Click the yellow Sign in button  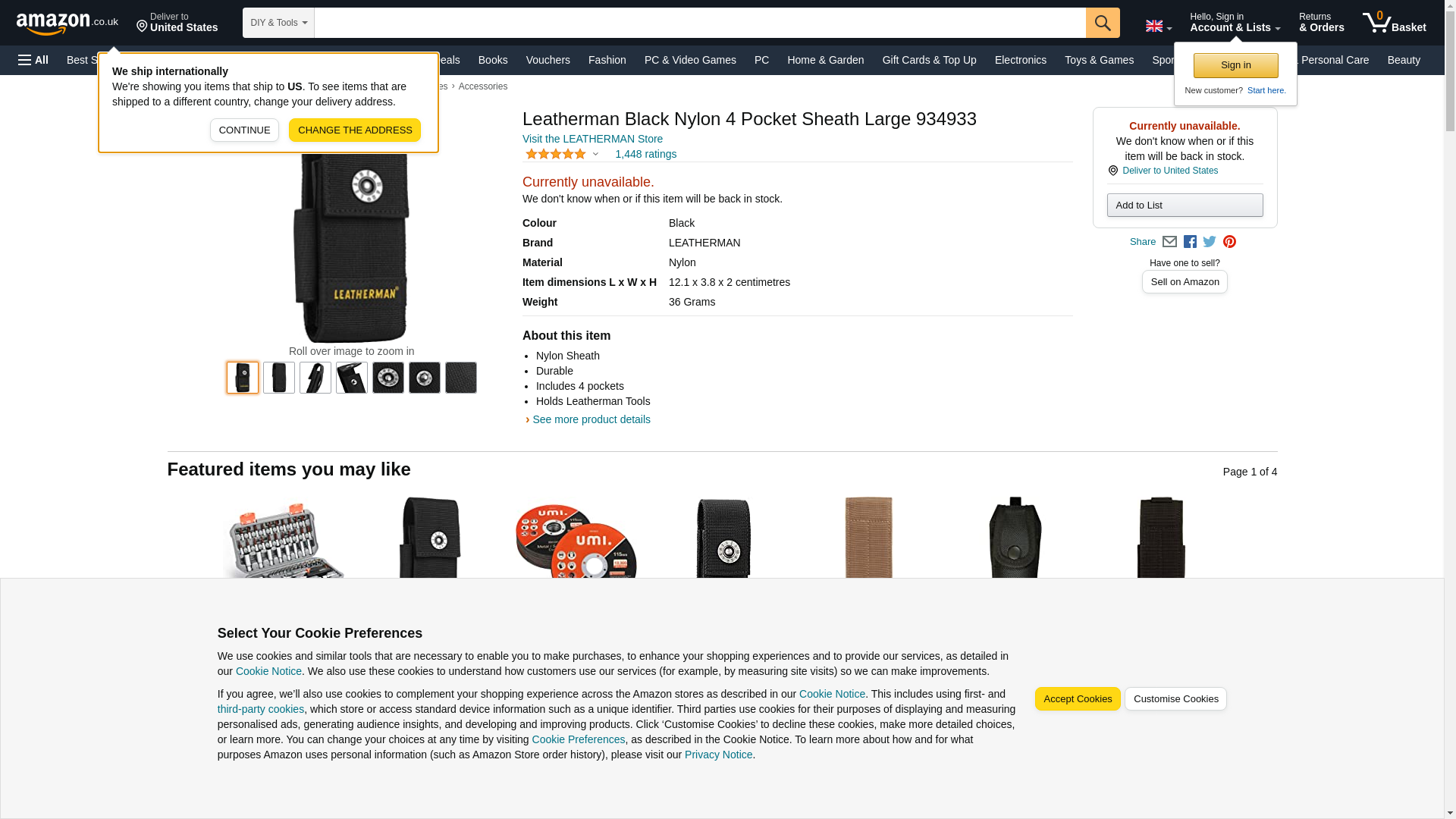tap(1235, 65)
